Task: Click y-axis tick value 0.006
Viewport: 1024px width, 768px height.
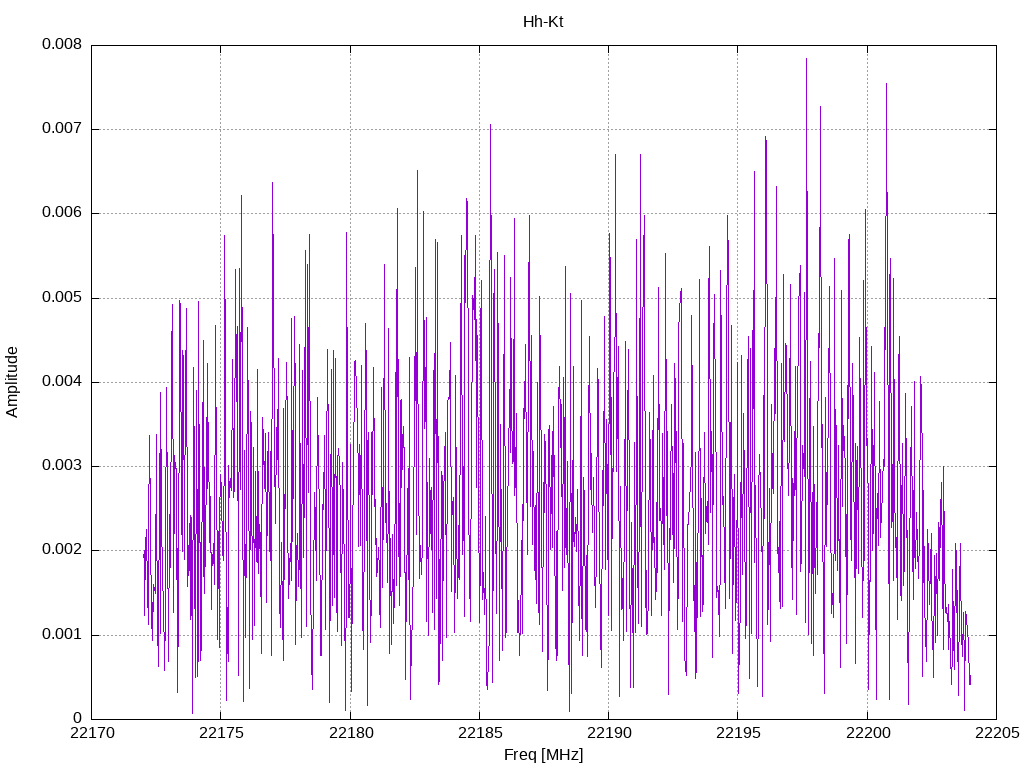Action: click(62, 212)
